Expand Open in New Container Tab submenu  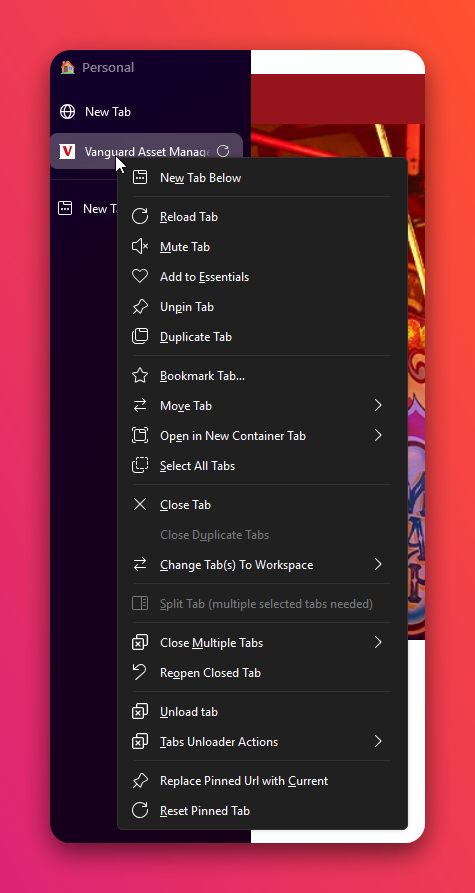[263, 436]
